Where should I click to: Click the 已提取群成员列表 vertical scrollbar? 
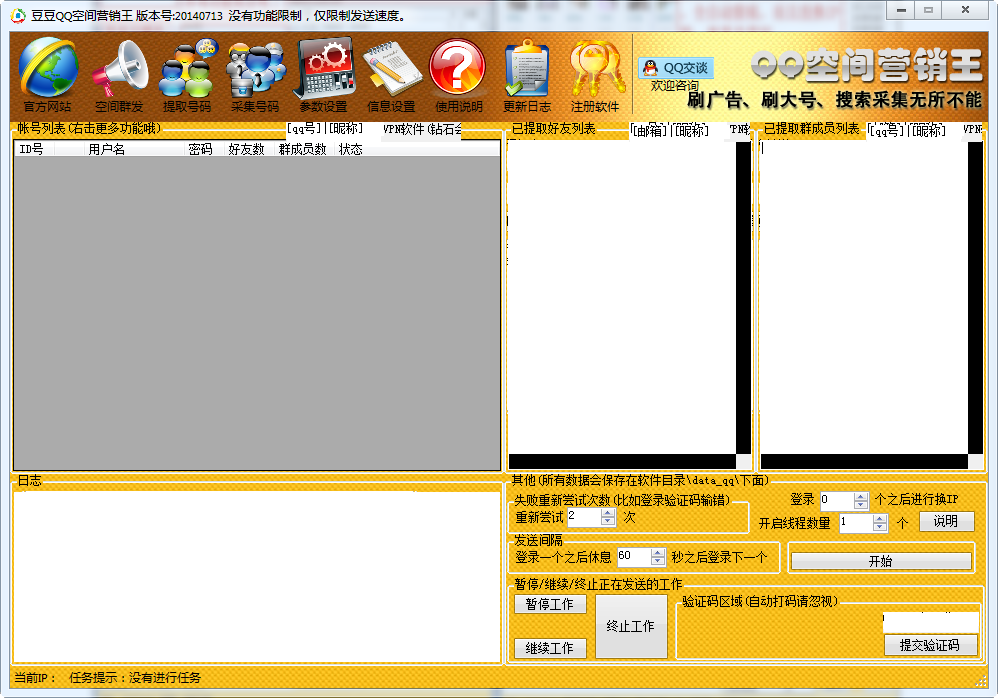coord(975,297)
